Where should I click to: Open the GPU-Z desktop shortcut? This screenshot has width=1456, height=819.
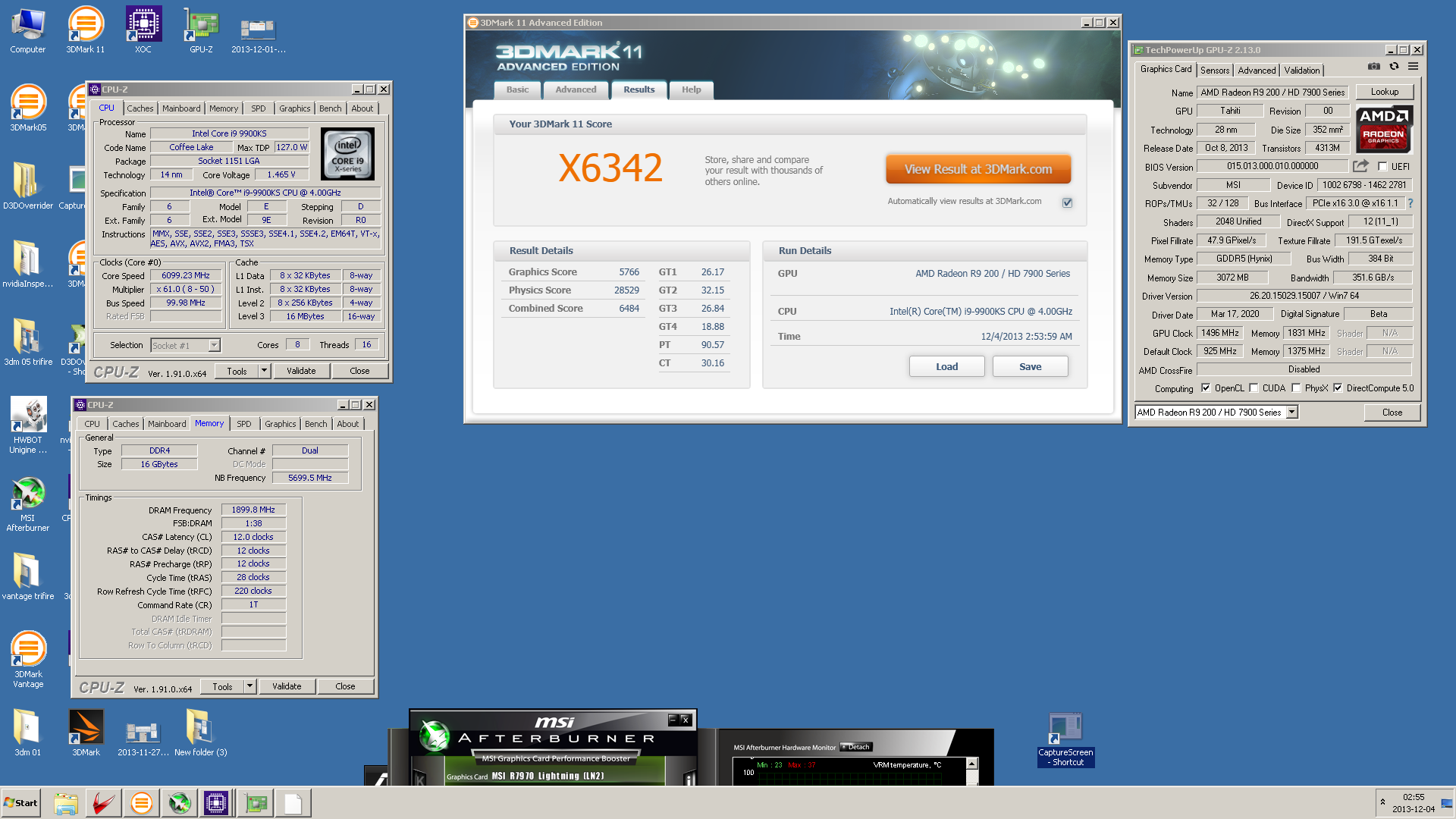[x=201, y=30]
